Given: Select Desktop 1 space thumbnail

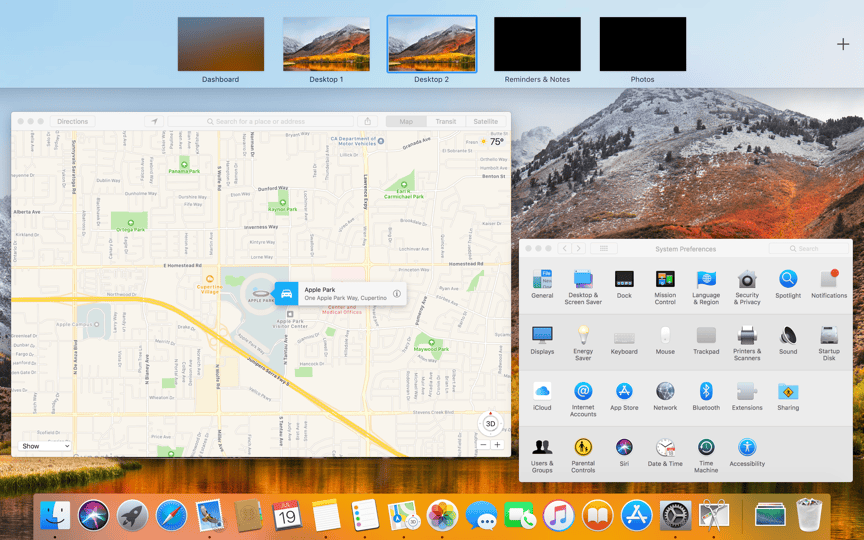Looking at the screenshot, I should [x=326, y=44].
